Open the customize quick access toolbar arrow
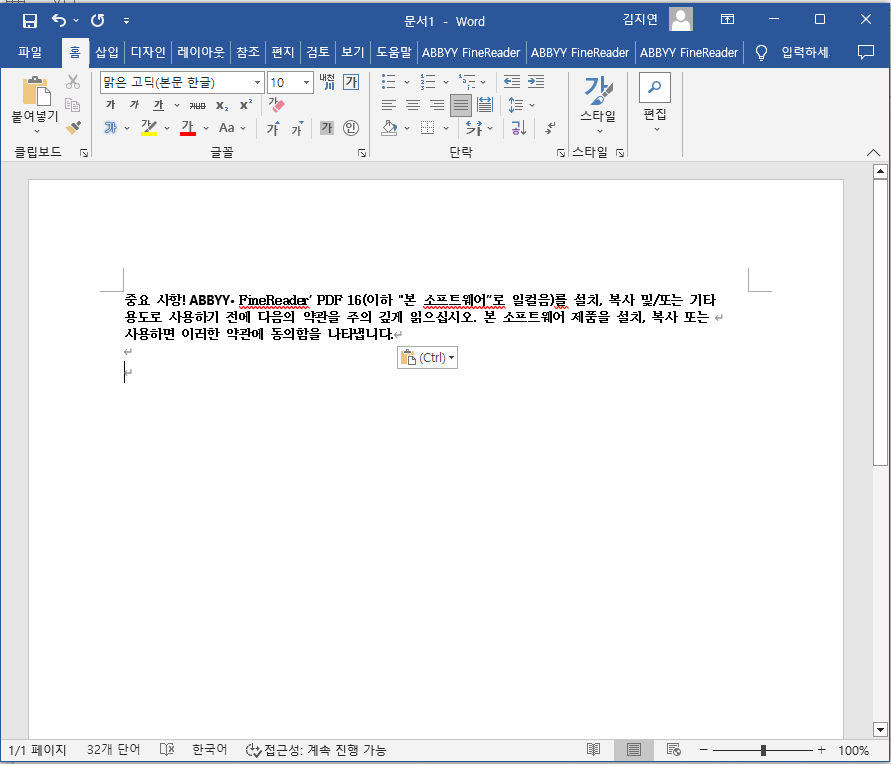Viewport: 891px width, 764px height. 126,22
